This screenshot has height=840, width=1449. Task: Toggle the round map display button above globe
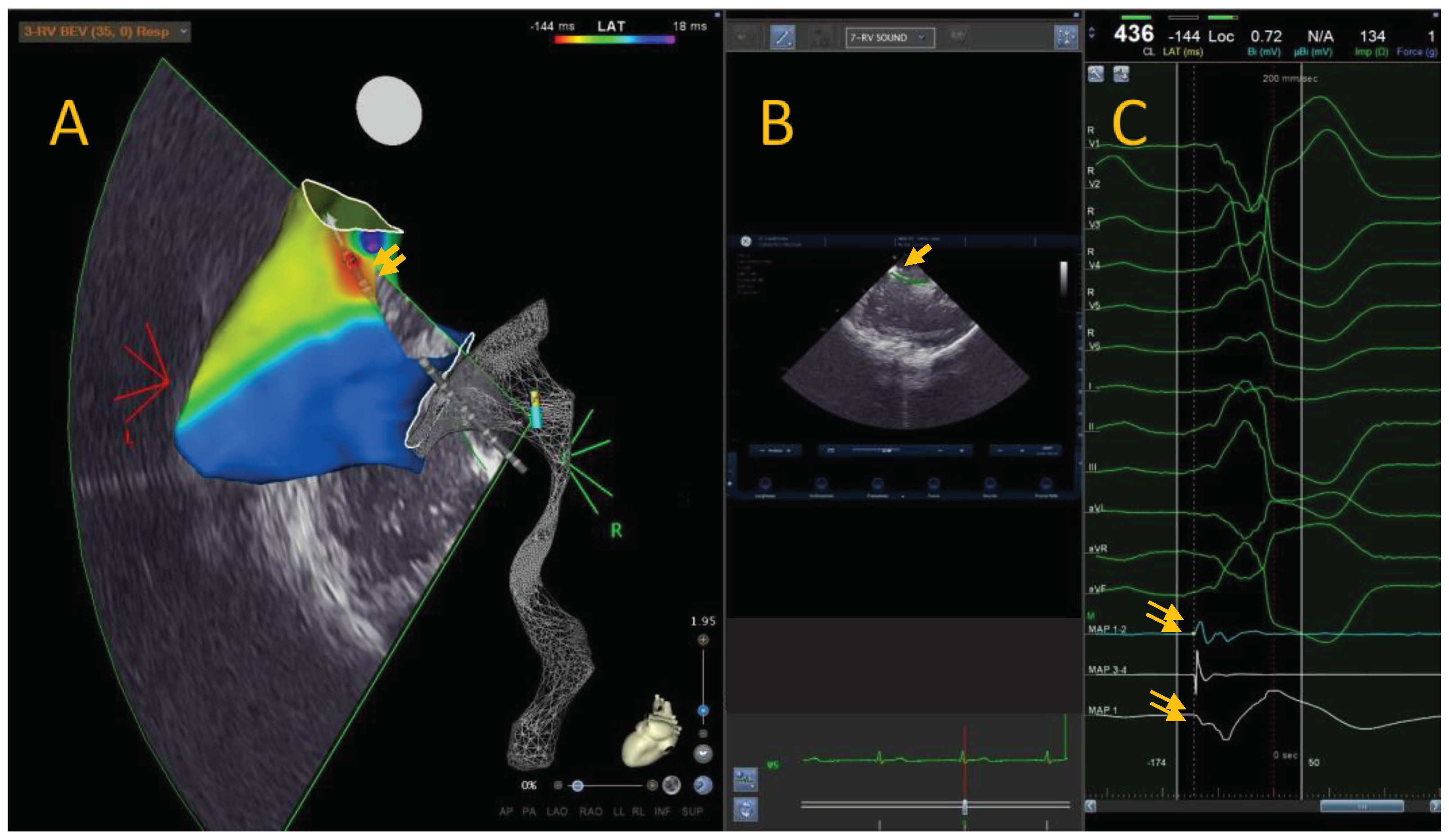[x=703, y=754]
